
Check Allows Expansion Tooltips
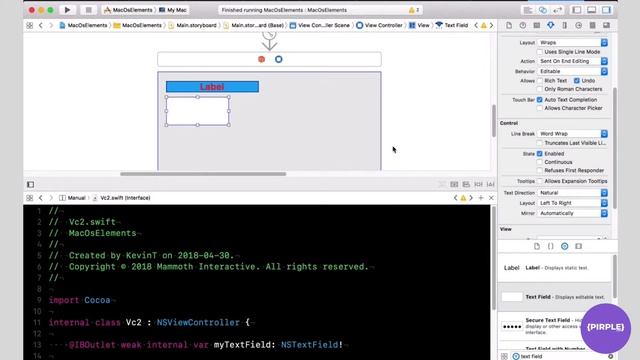point(540,181)
